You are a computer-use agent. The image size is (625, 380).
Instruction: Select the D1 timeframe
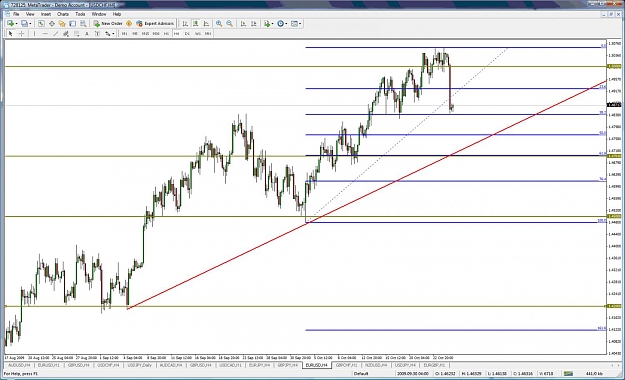(x=187, y=33)
